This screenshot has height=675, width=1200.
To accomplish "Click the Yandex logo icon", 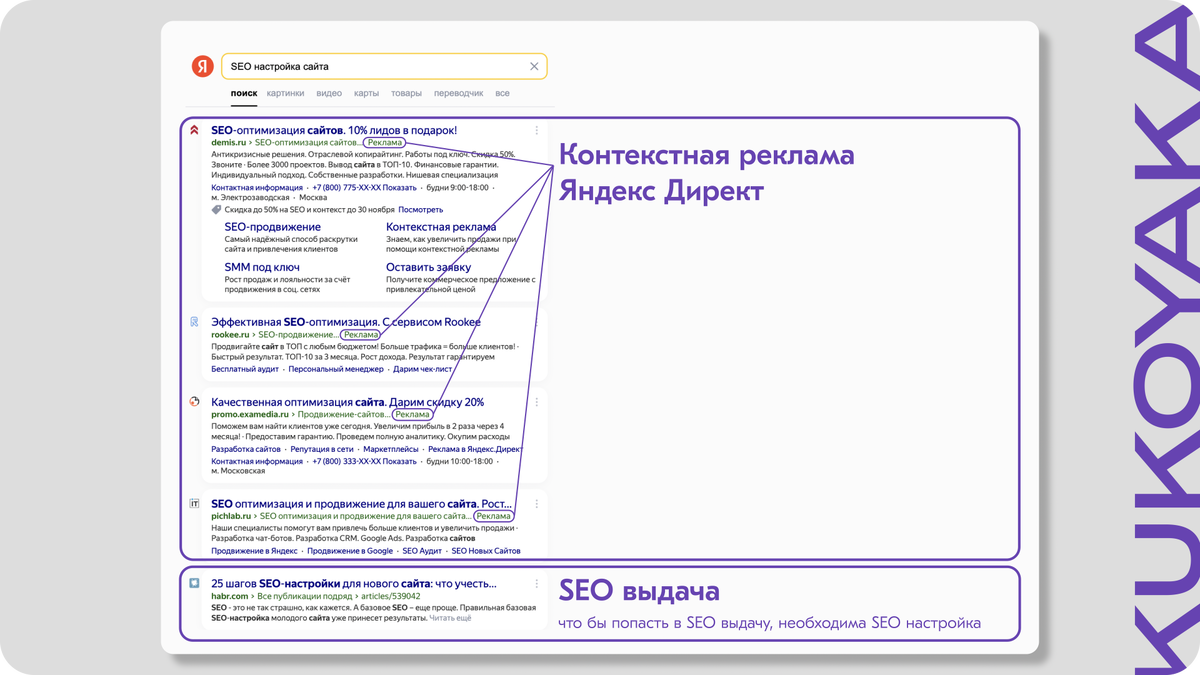I will pos(203,66).
